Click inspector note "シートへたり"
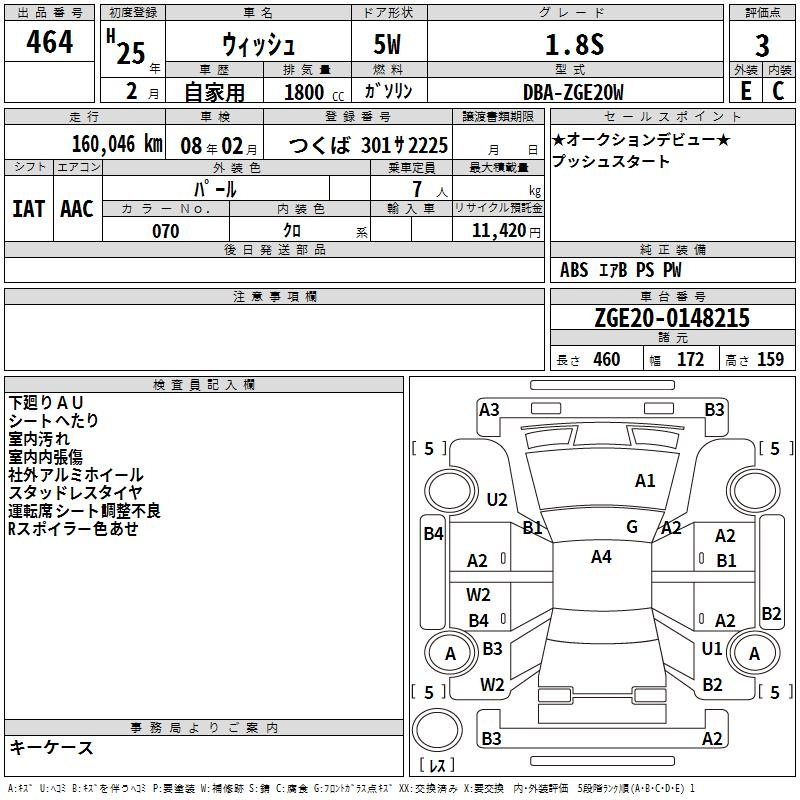Viewport: 800px width, 800px height. click(x=54, y=420)
